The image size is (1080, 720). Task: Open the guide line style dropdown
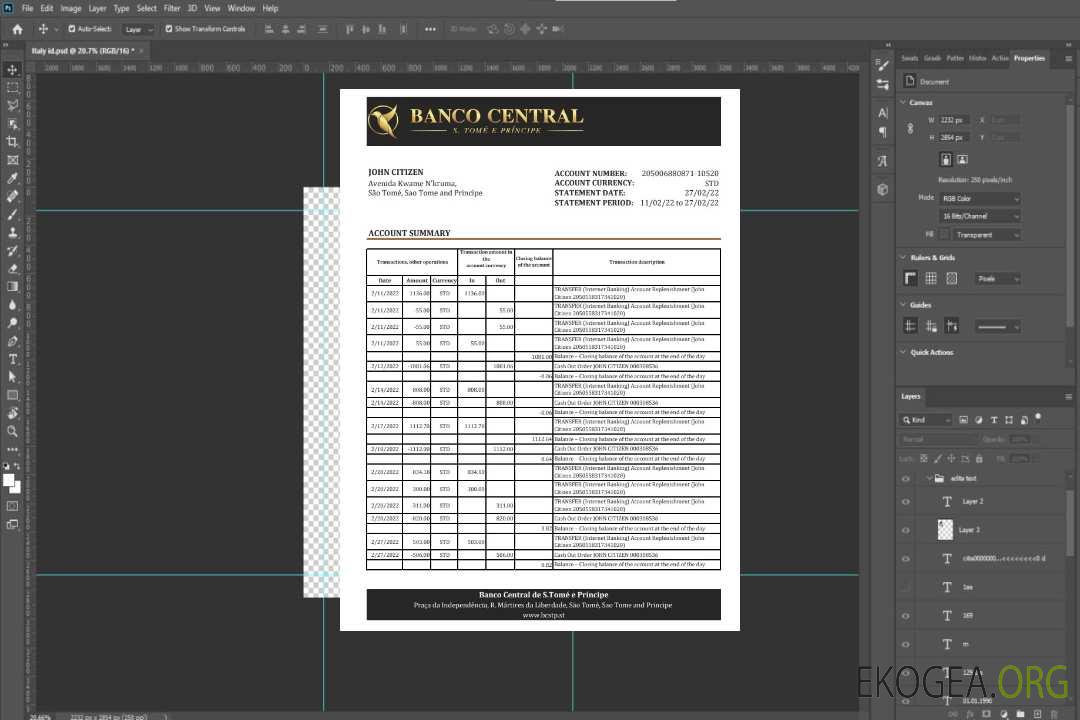tap(997, 327)
